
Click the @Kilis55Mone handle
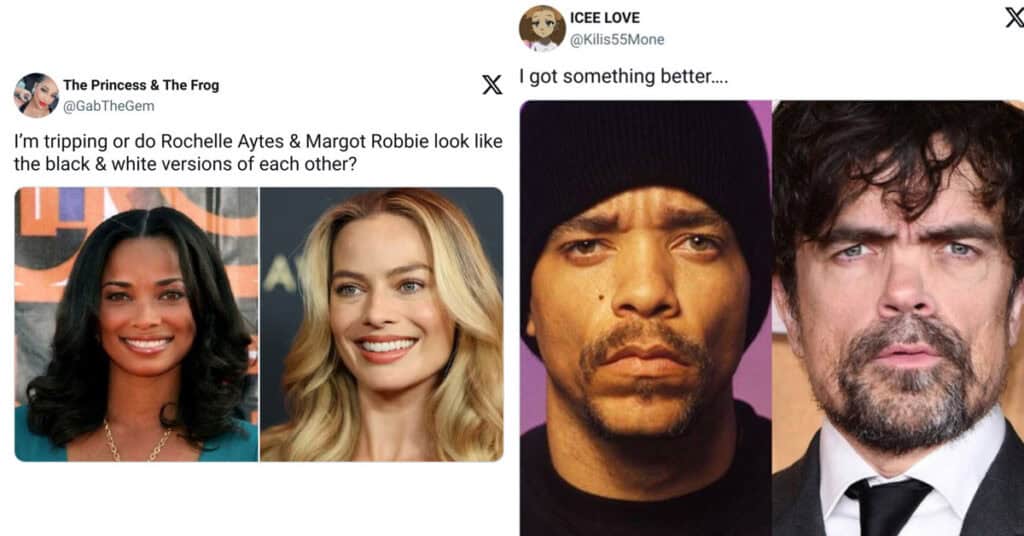pos(617,39)
